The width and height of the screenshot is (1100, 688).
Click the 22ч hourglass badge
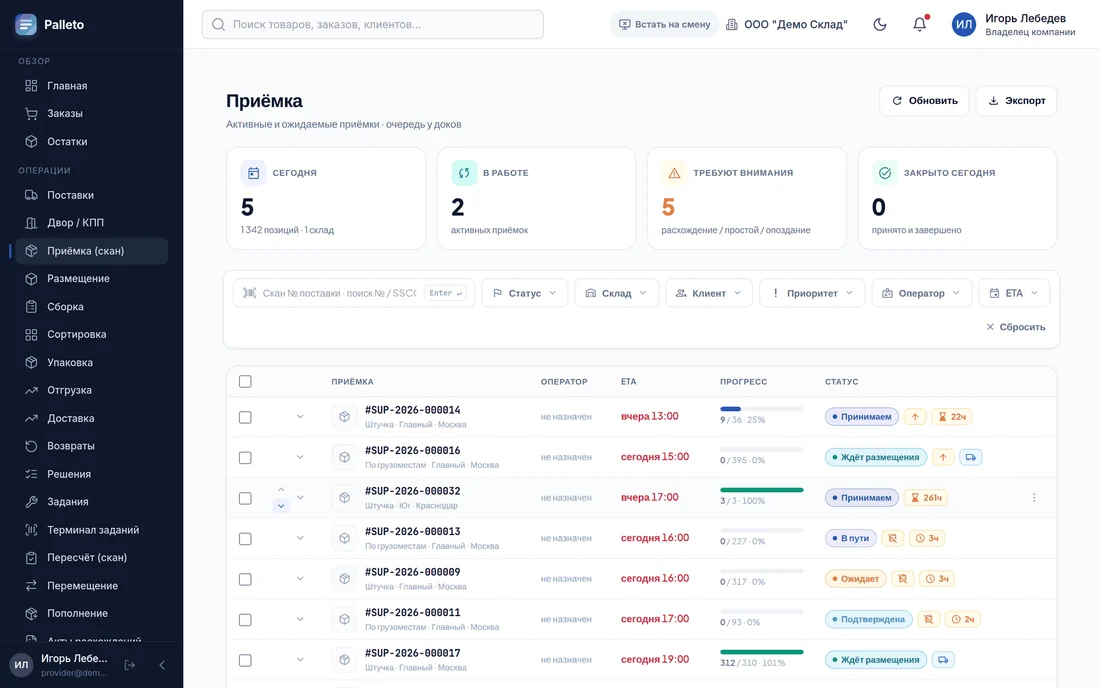(x=952, y=417)
